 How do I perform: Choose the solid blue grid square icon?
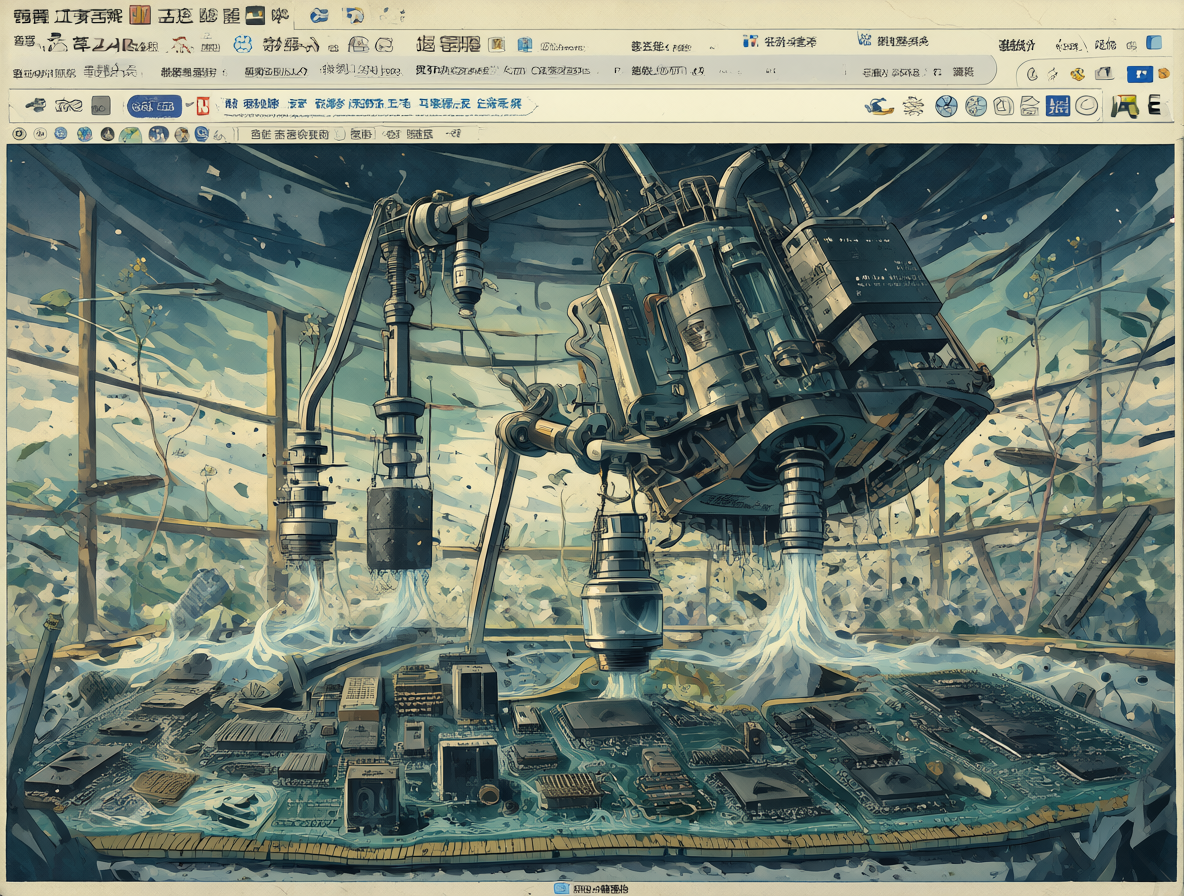click(1058, 106)
